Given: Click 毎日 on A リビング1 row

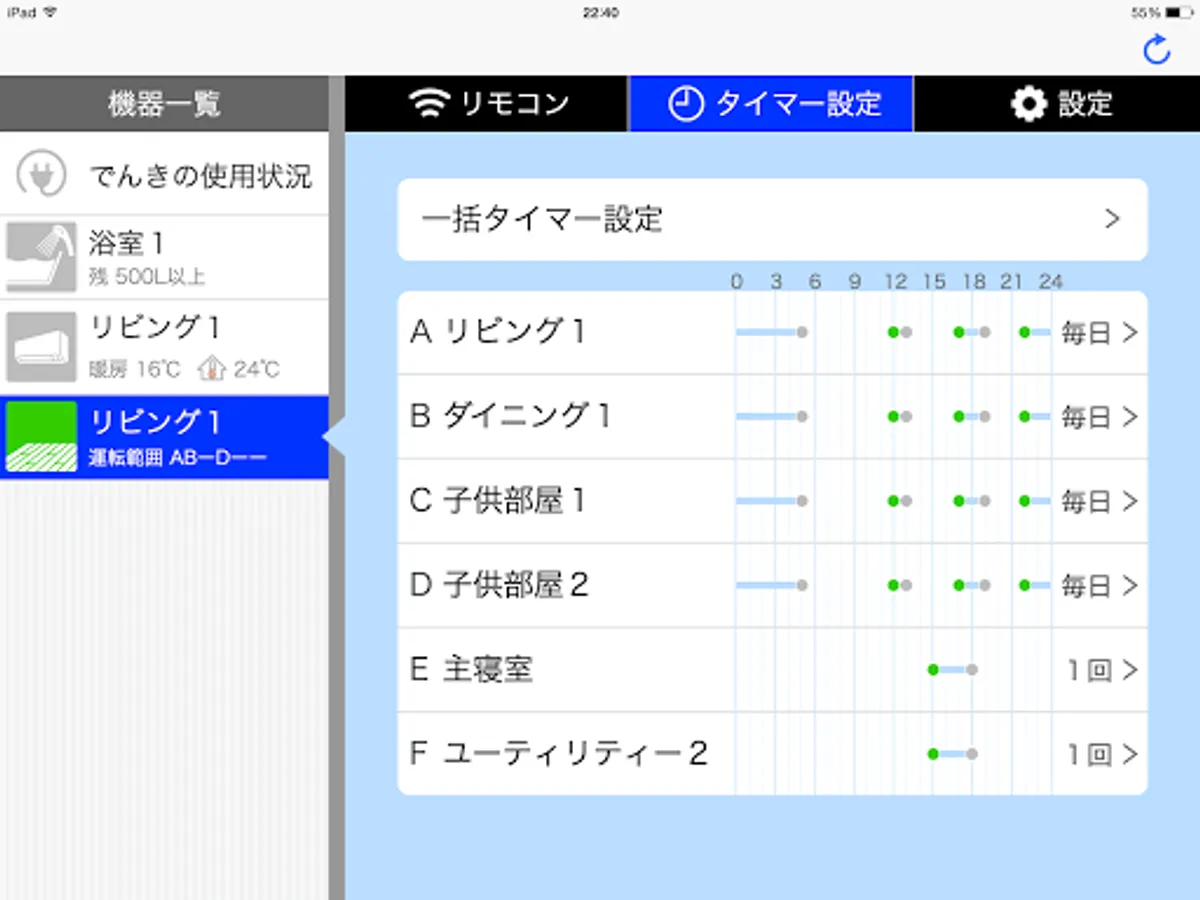Looking at the screenshot, I should point(1087,333).
